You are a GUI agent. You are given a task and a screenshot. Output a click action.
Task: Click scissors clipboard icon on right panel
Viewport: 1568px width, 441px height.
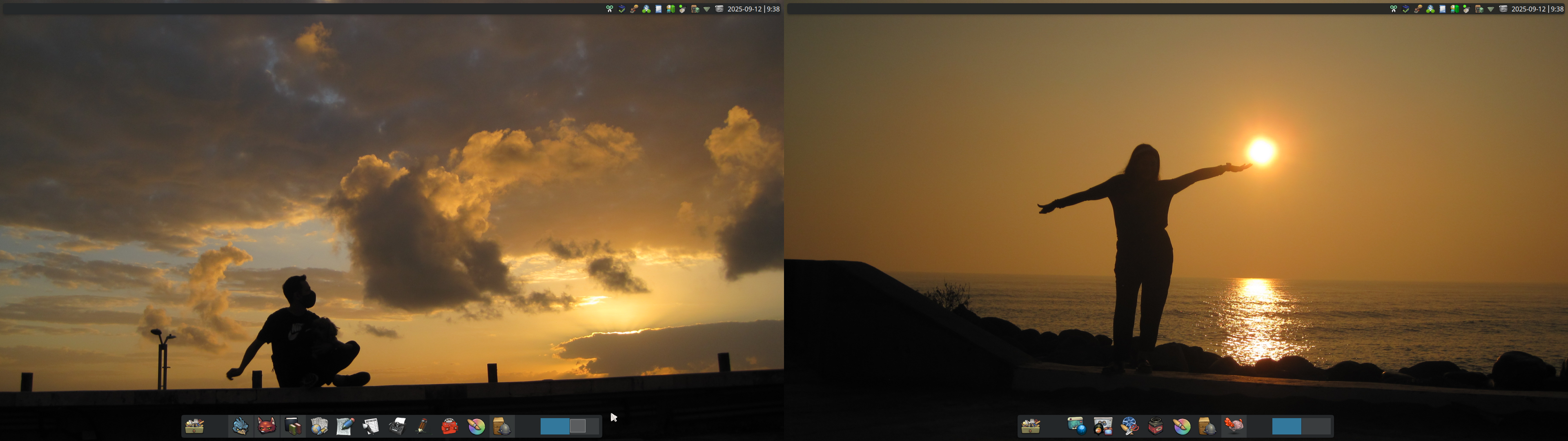tap(1393, 9)
